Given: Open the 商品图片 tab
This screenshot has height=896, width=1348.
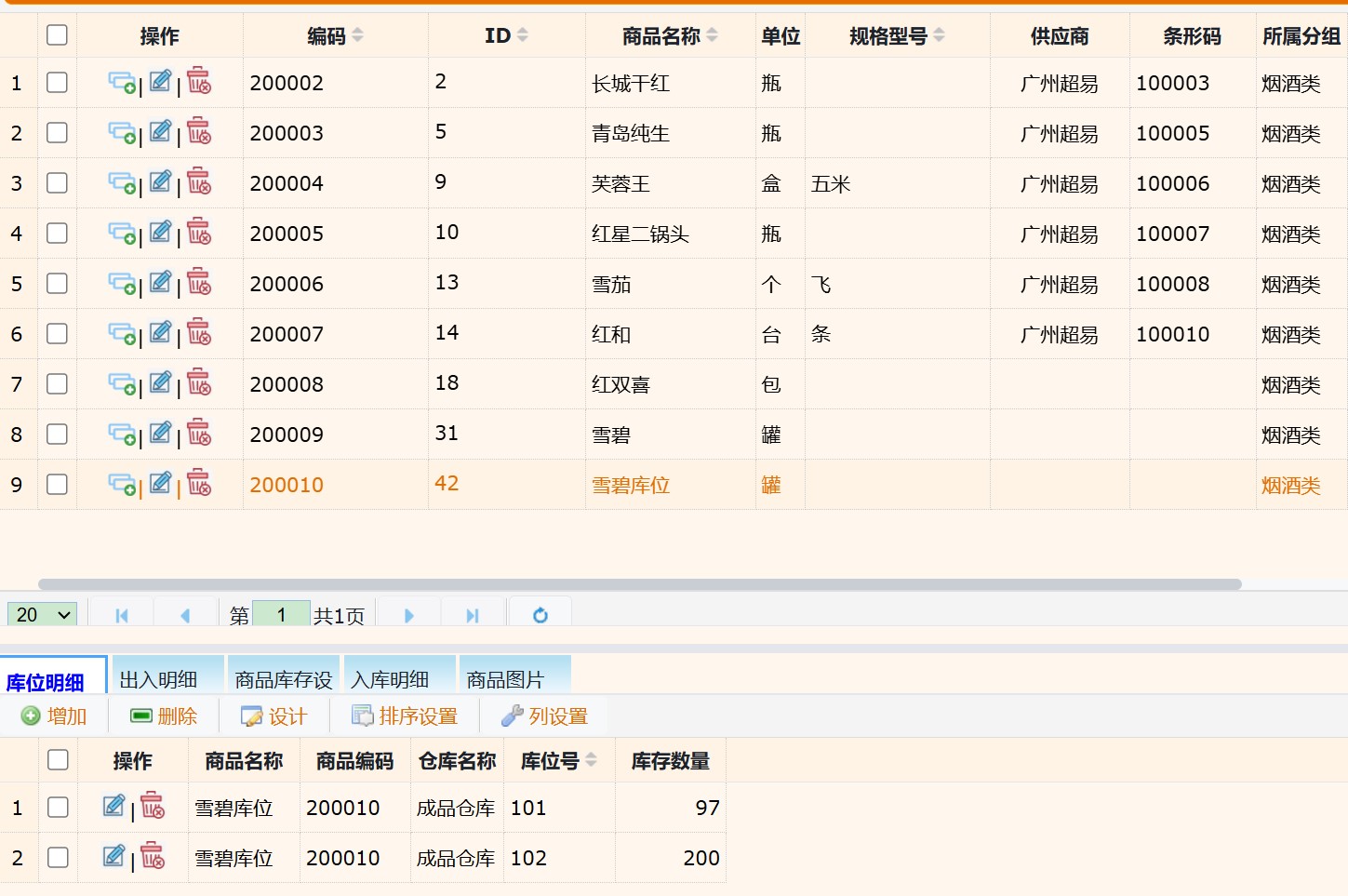Looking at the screenshot, I should 505,679.
